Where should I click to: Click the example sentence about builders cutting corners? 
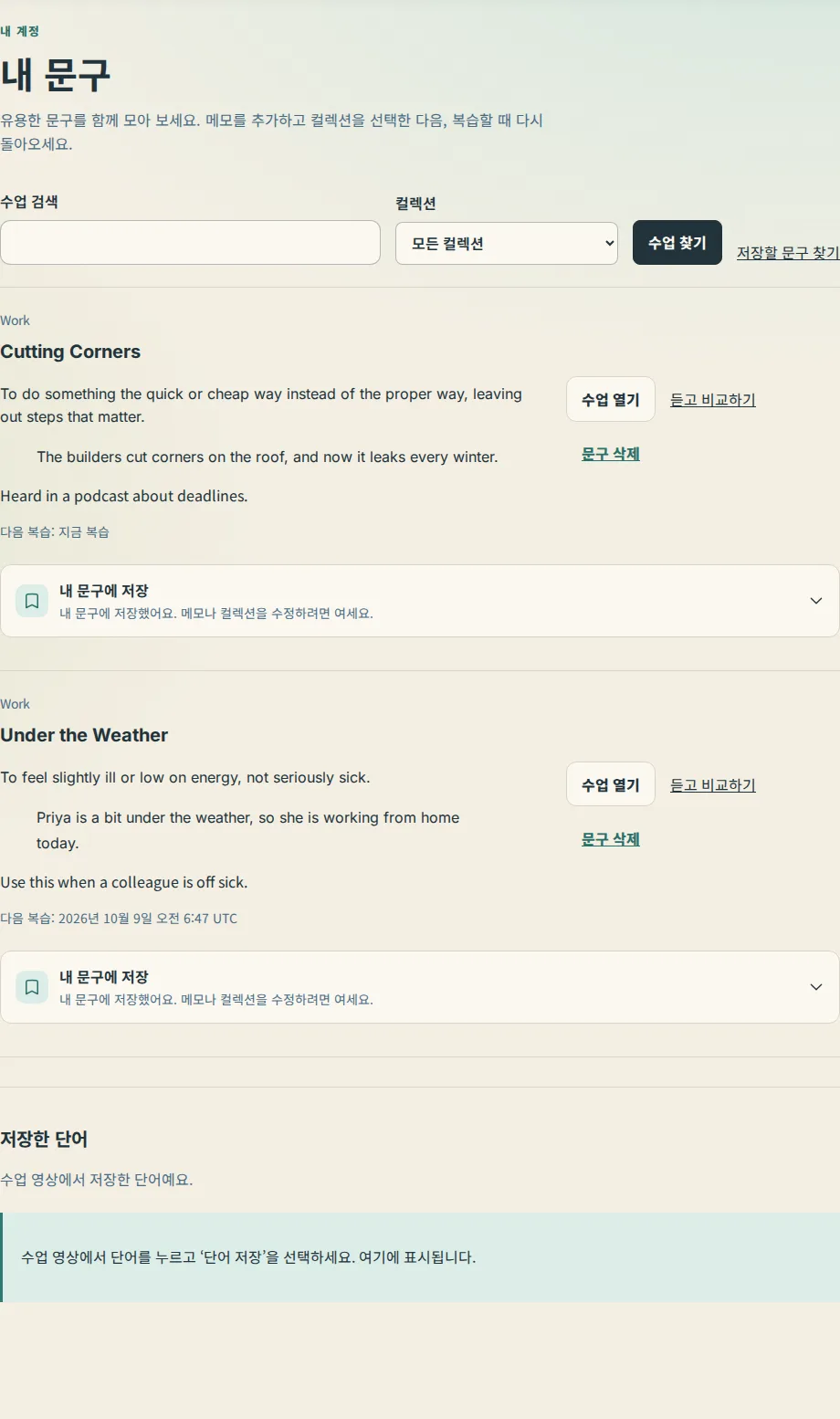tap(268, 457)
